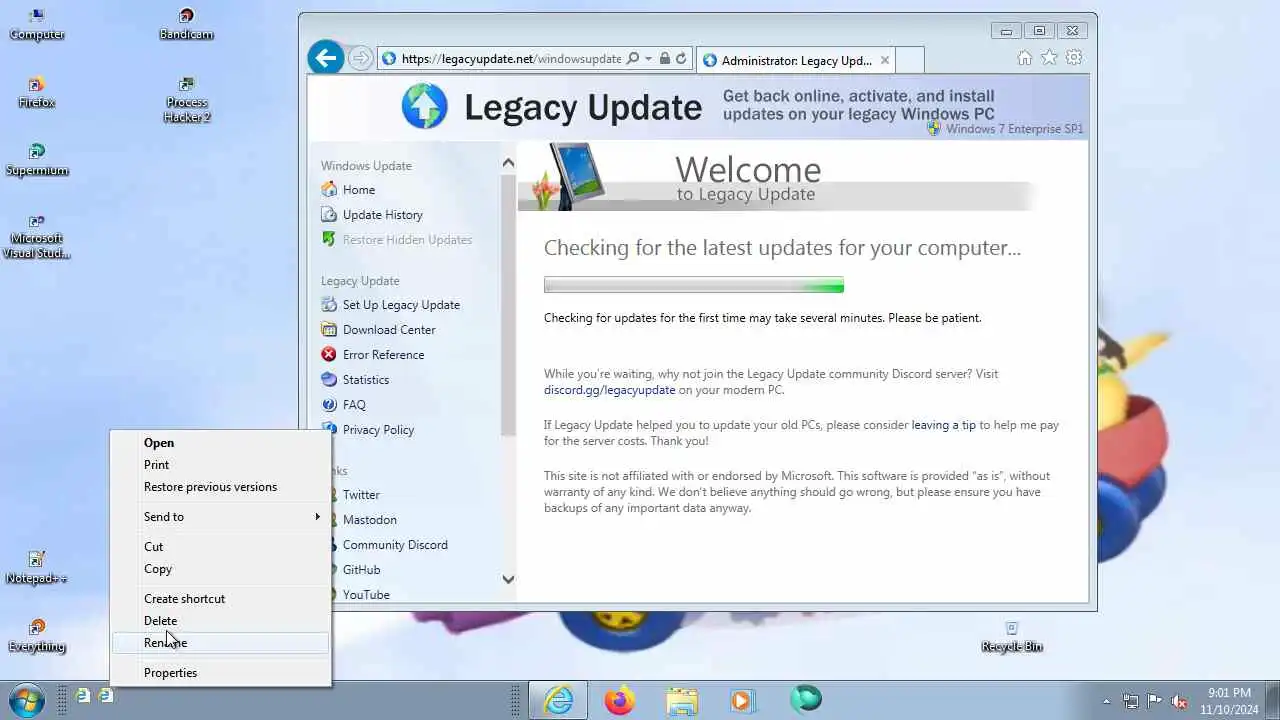Click the Statistics sidebar icon
This screenshot has height=720, width=1280.
(x=329, y=379)
